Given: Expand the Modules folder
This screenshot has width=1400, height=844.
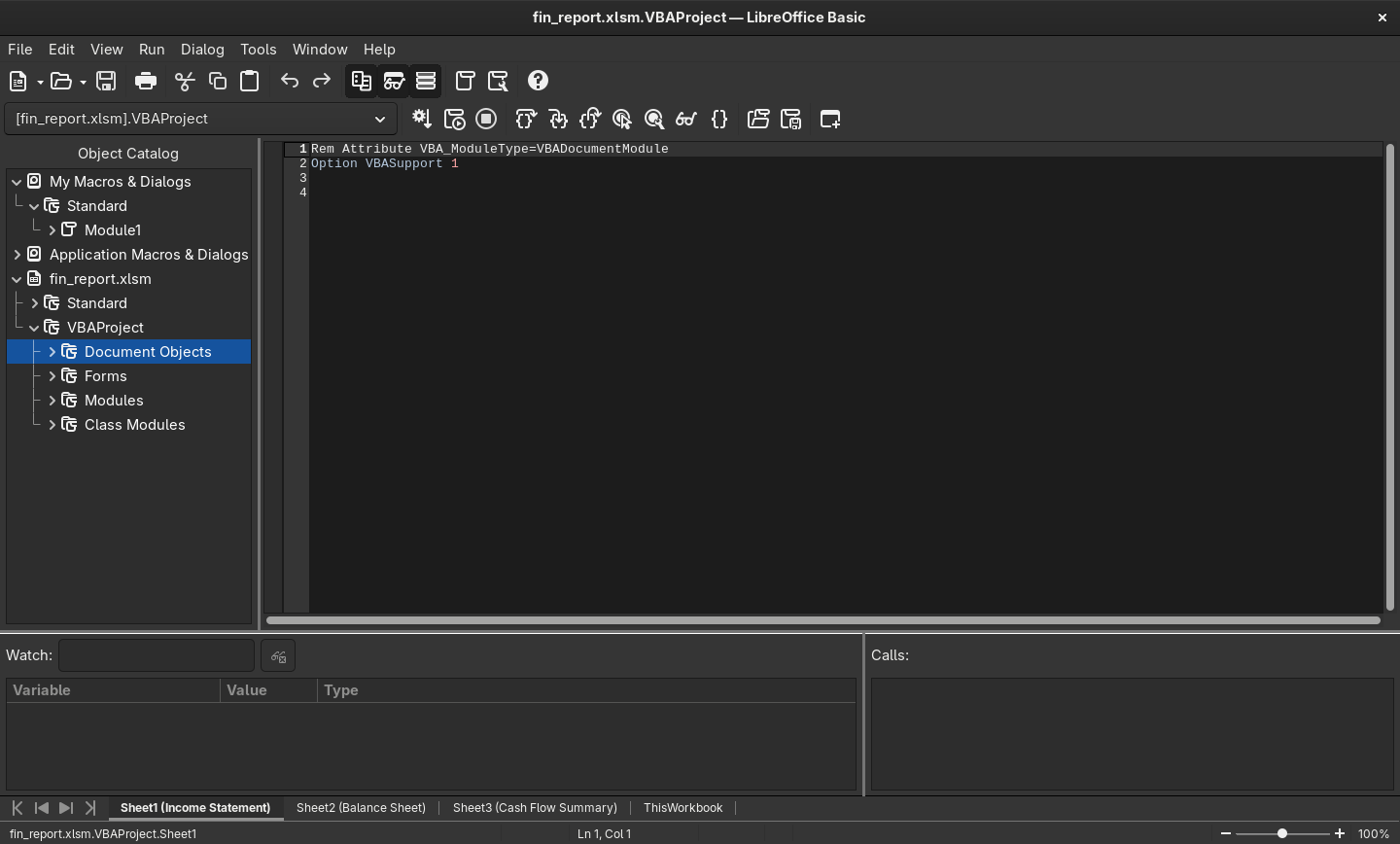Looking at the screenshot, I should pos(52,401).
